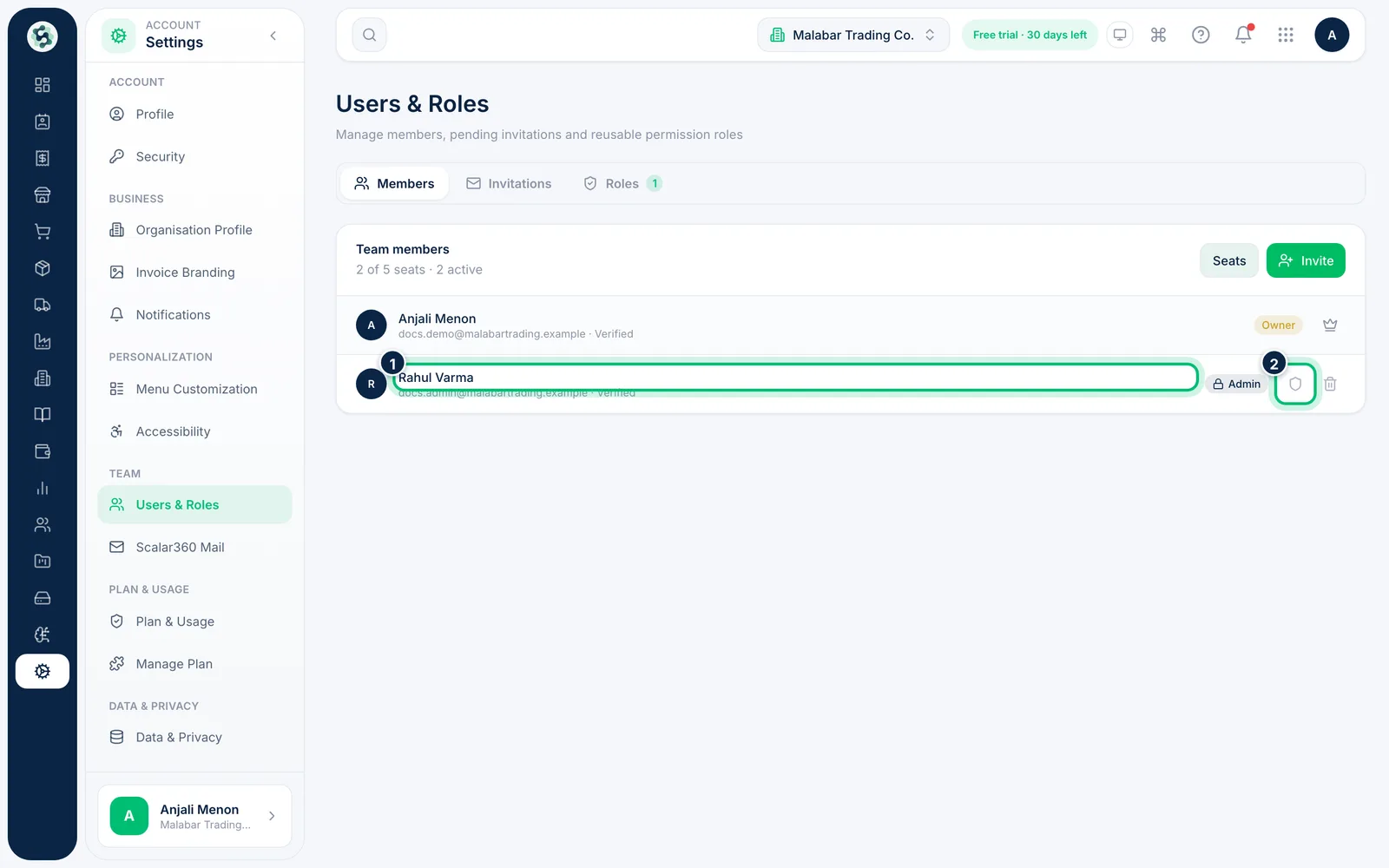Go to Organisation Profile
The image size is (1389, 868).
194,230
